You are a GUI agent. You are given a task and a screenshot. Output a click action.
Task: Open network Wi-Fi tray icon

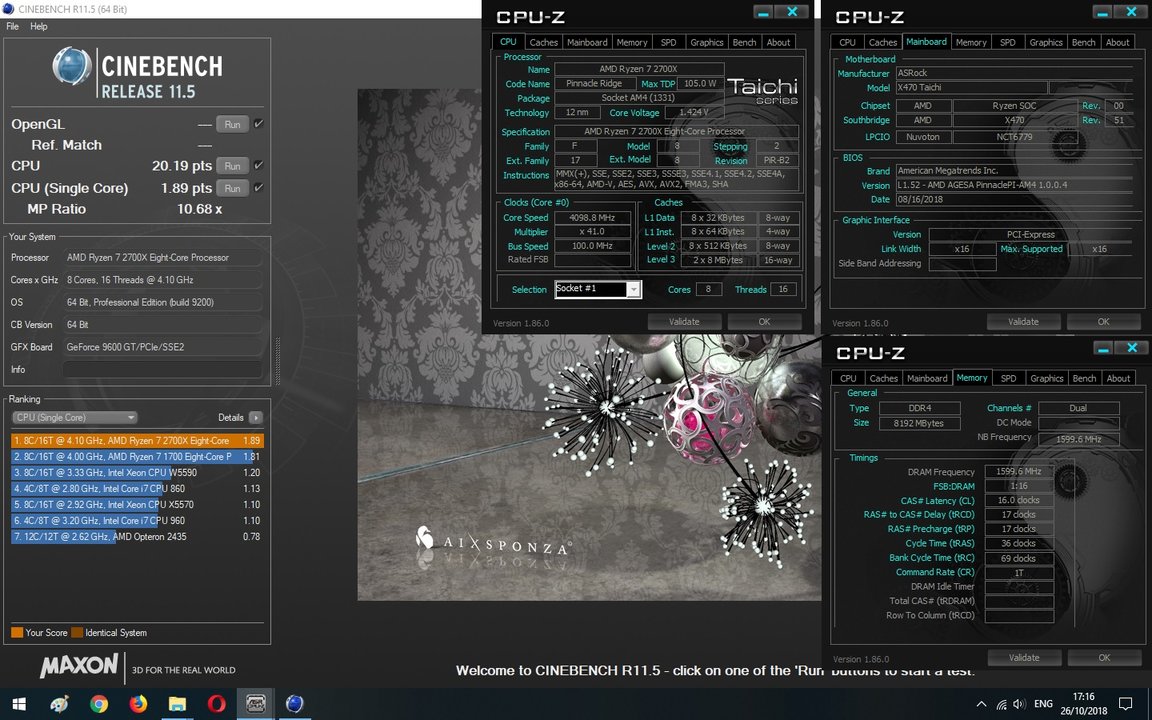click(x=1001, y=704)
